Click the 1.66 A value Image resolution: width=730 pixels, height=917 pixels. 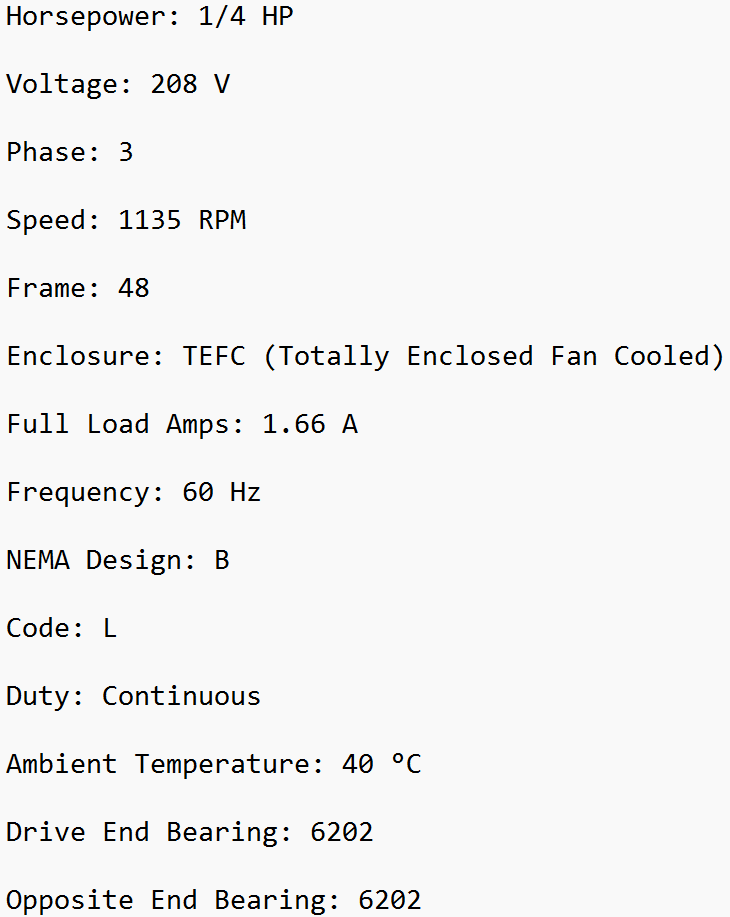[309, 424]
